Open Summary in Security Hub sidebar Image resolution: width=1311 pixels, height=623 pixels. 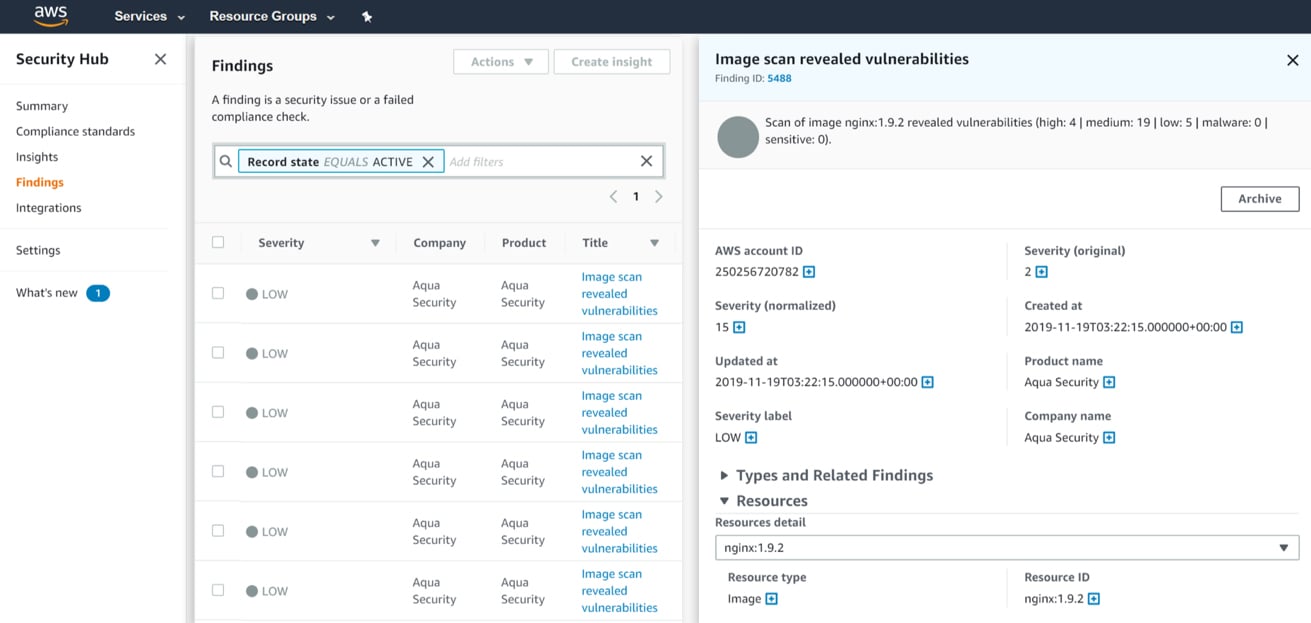tap(42, 106)
